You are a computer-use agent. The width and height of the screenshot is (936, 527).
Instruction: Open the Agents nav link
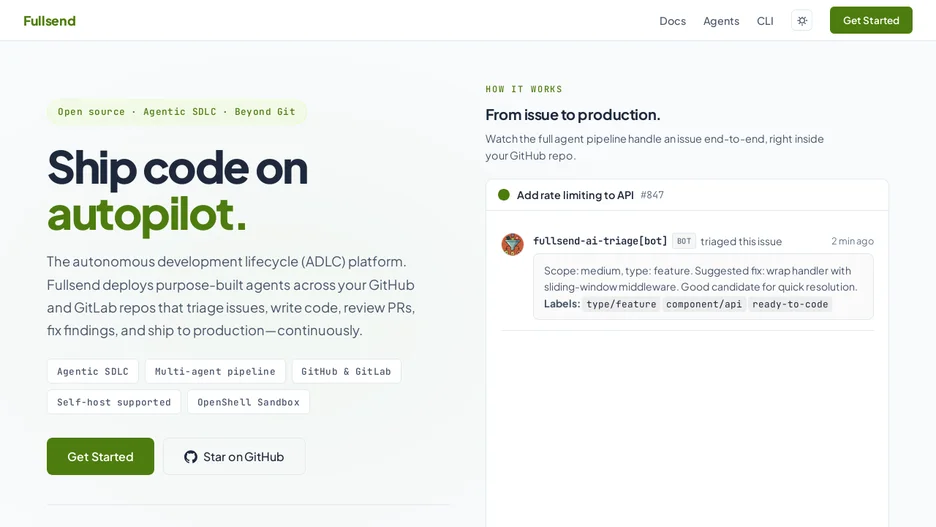coord(721,21)
